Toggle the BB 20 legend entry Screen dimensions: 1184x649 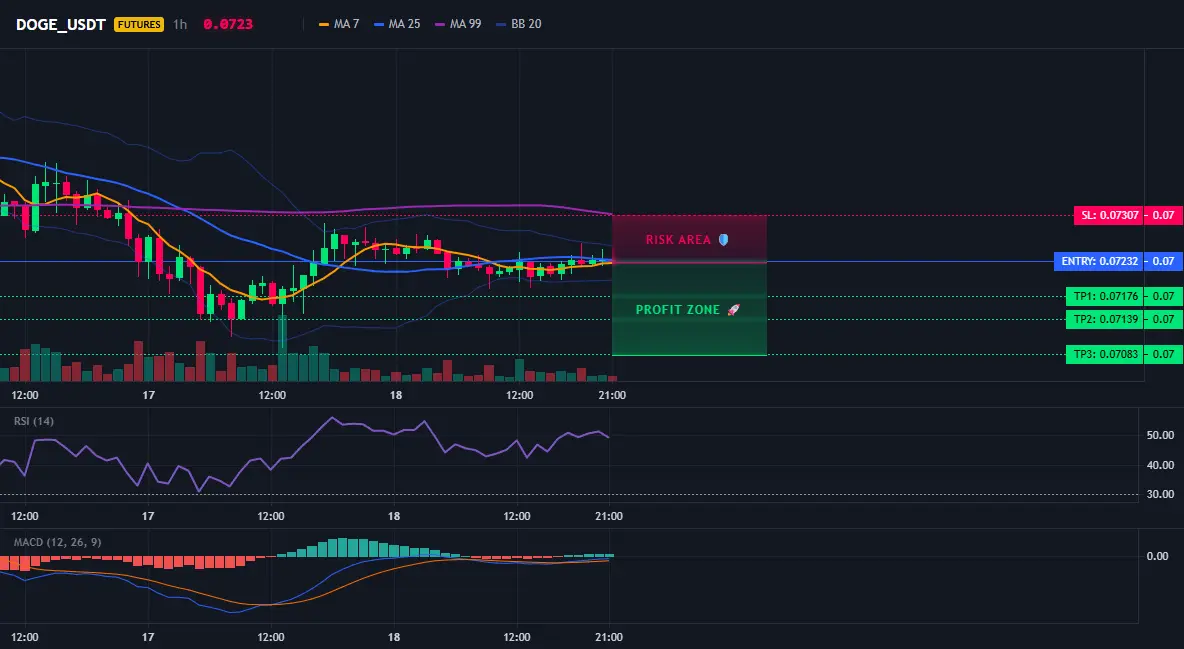pyautogui.click(x=519, y=24)
